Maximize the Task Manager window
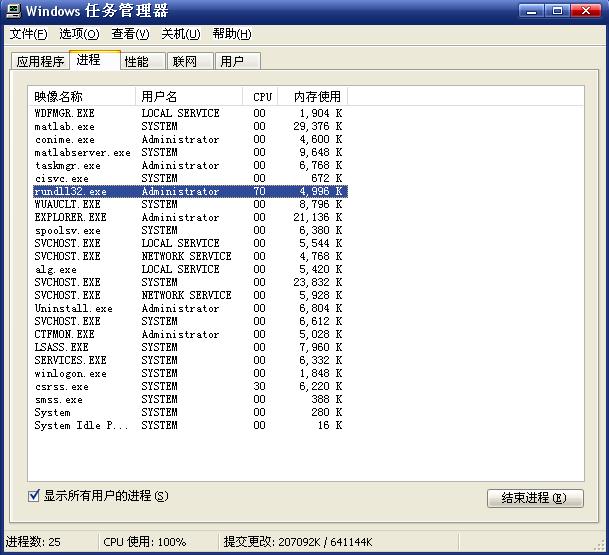Image resolution: width=609 pixels, height=555 pixels. [x=557, y=10]
